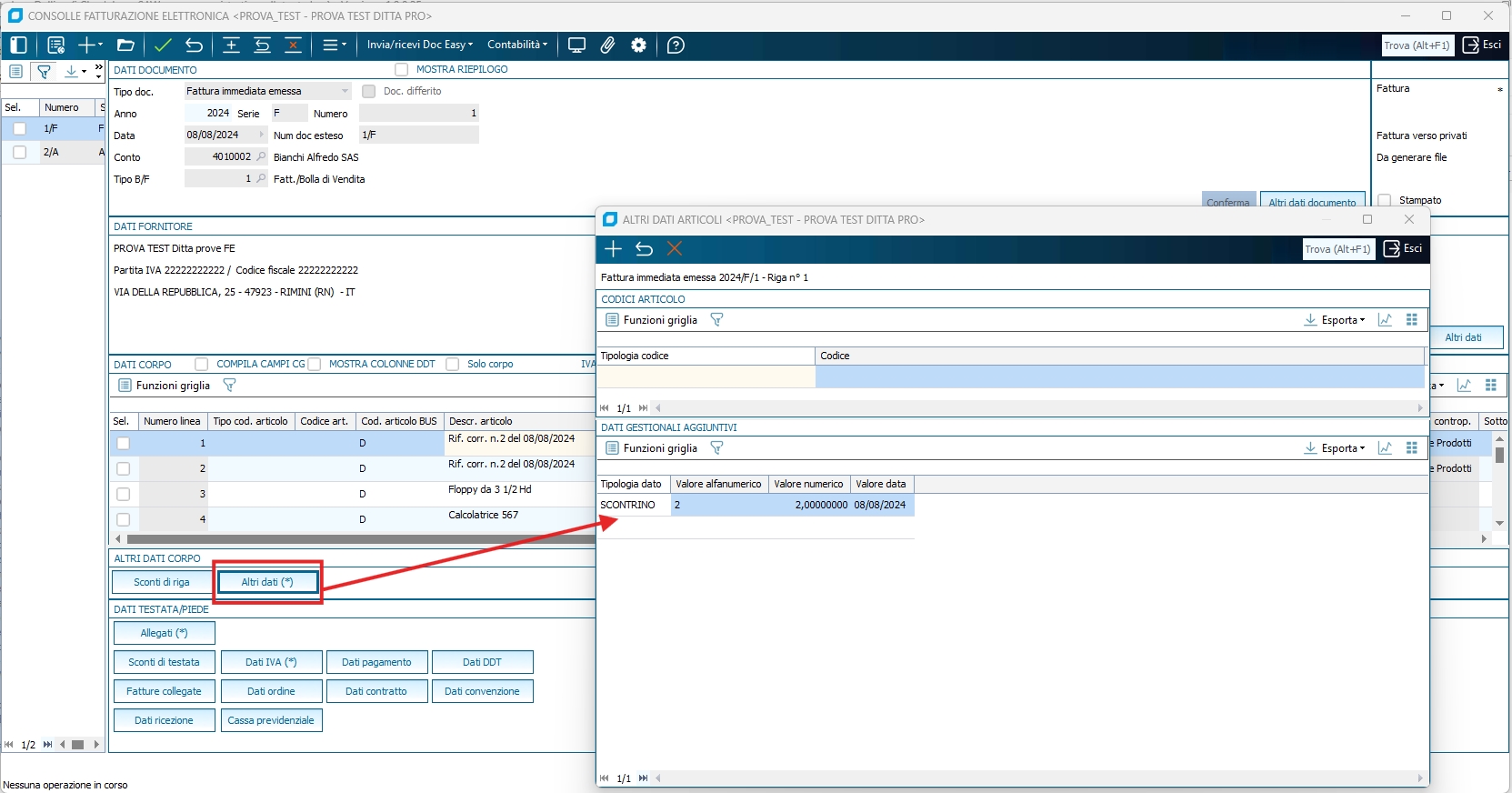The width and height of the screenshot is (1512, 793).
Task: Click the monitor display icon in toolbar
Action: click(x=576, y=45)
